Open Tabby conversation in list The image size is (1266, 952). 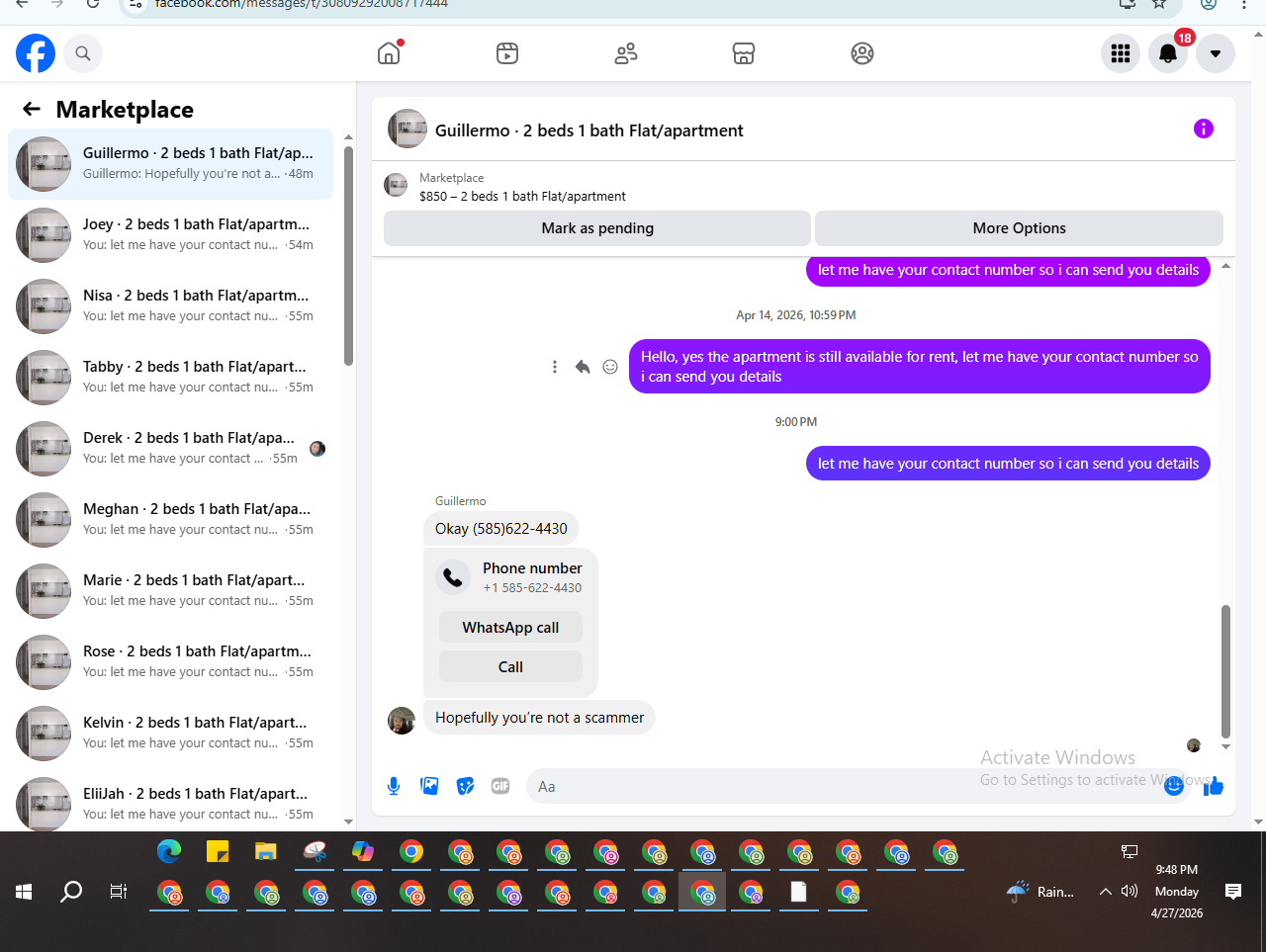pos(170,378)
